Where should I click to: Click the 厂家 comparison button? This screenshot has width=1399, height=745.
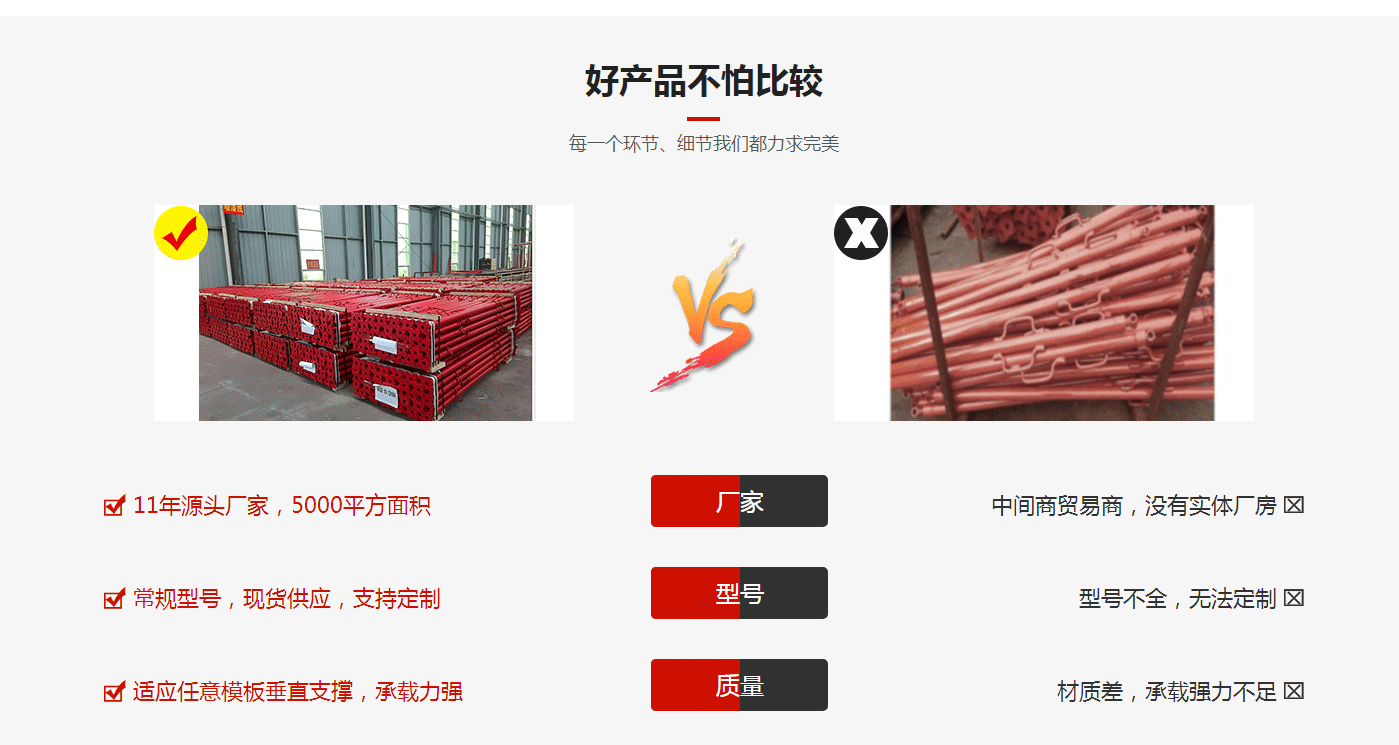pos(739,501)
